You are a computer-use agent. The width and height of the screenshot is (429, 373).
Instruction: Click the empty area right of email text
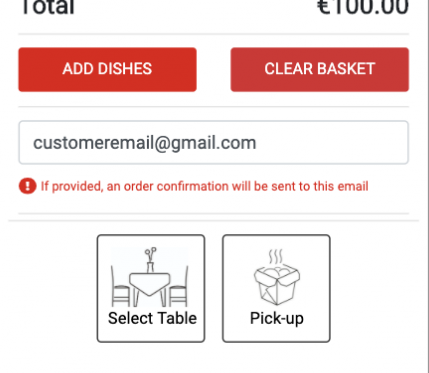pos(332,143)
